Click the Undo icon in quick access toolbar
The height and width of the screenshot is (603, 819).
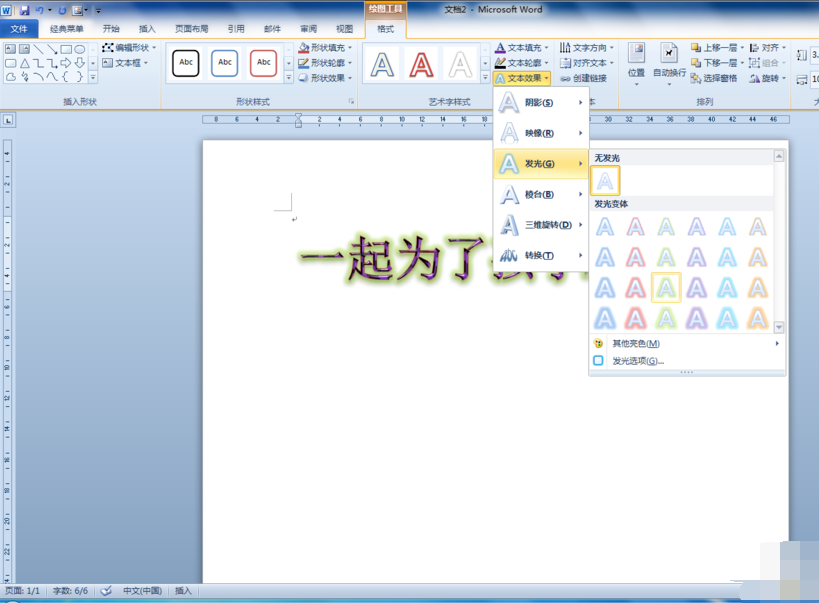pyautogui.click(x=39, y=10)
